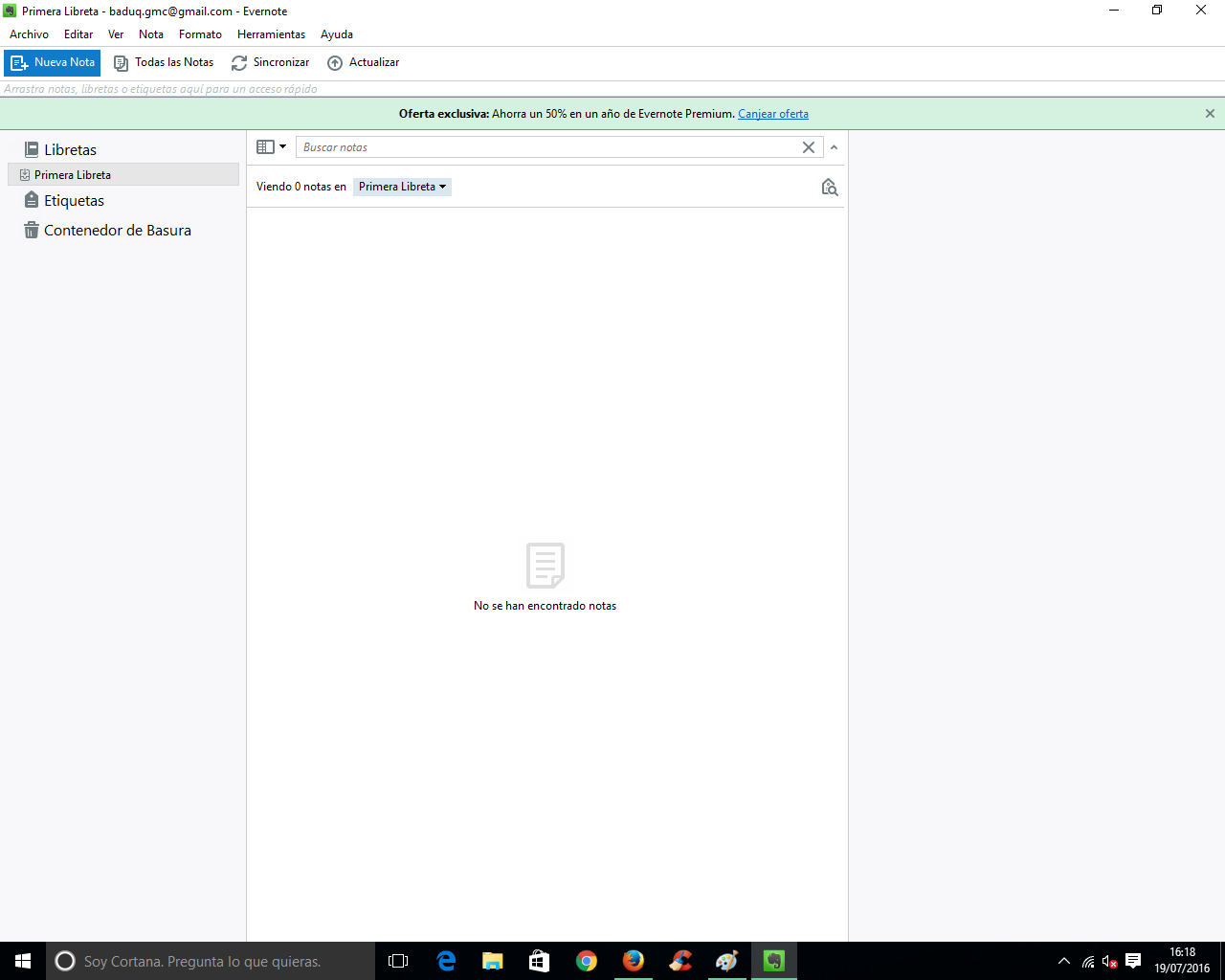Select Etiquetas in the sidebar
Viewport: 1225px width, 980px height.
pyautogui.click(x=74, y=201)
